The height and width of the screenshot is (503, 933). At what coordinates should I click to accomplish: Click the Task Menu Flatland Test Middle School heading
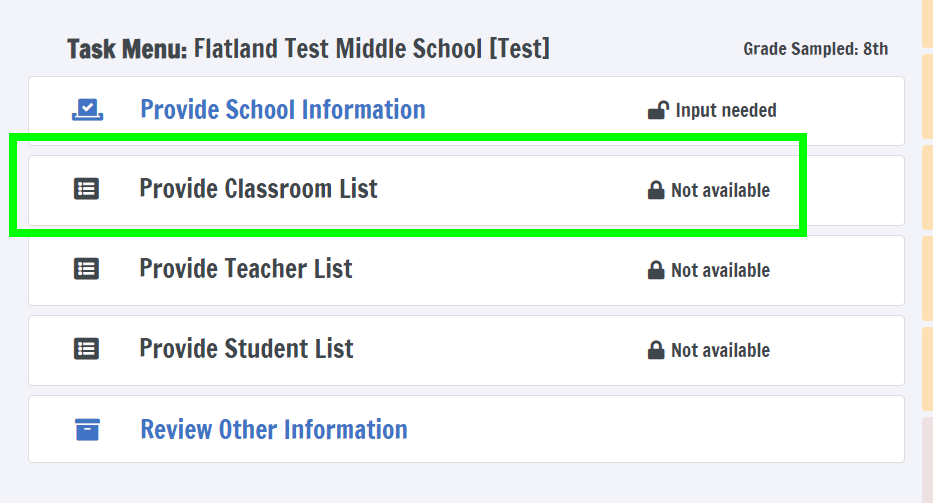[308, 48]
